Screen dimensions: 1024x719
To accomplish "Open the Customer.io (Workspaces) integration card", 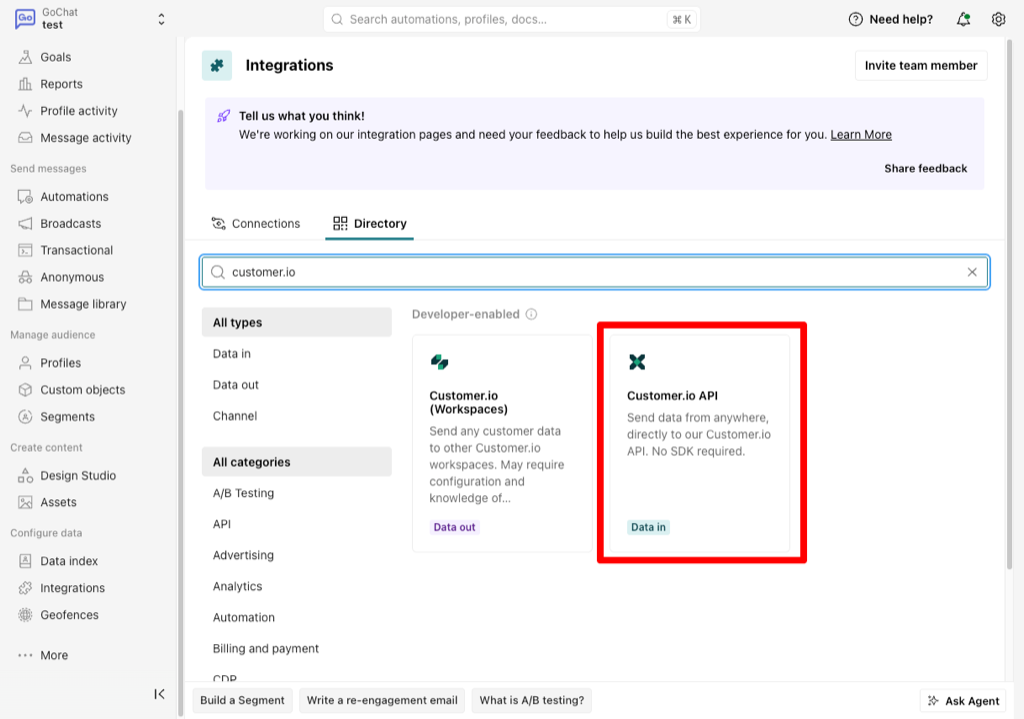I will 502,443.
